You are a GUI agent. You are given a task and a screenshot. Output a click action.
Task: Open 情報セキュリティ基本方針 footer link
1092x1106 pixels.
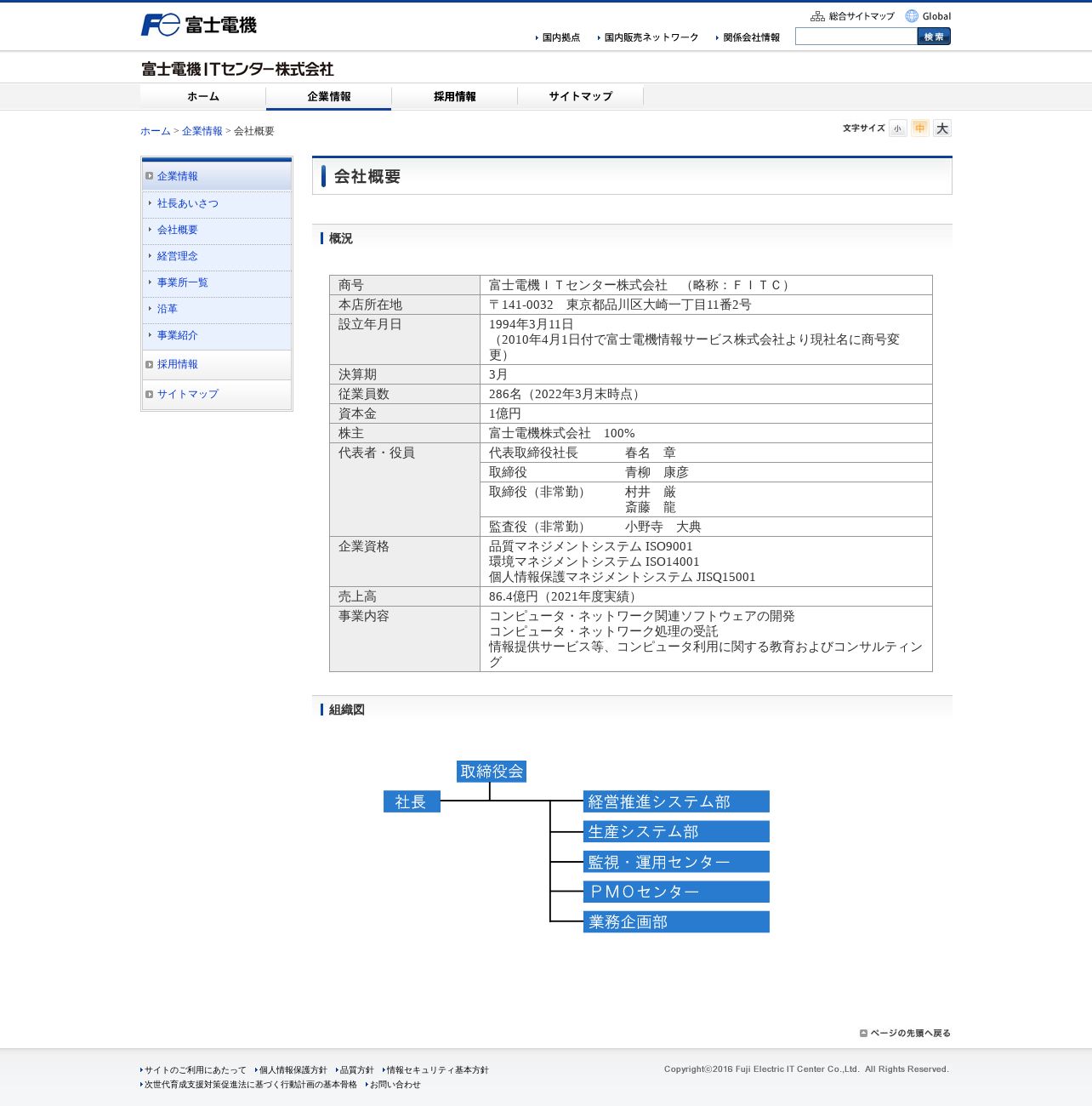click(438, 1070)
